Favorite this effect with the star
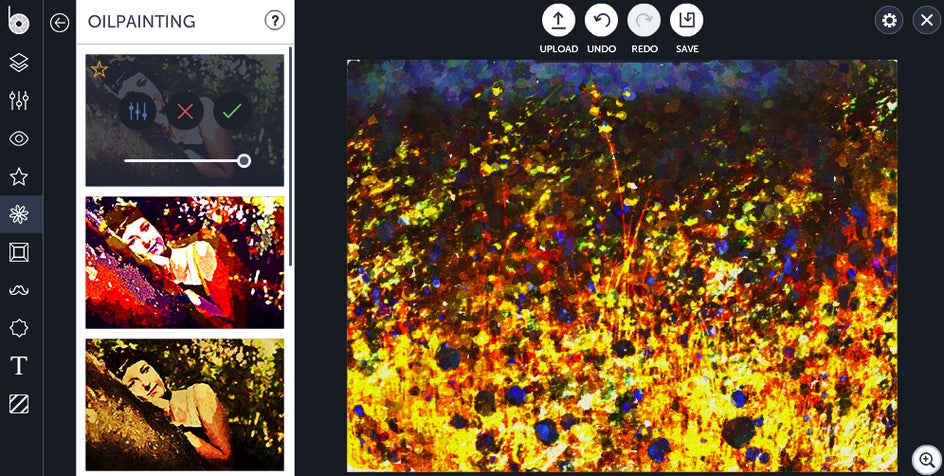 (99, 69)
